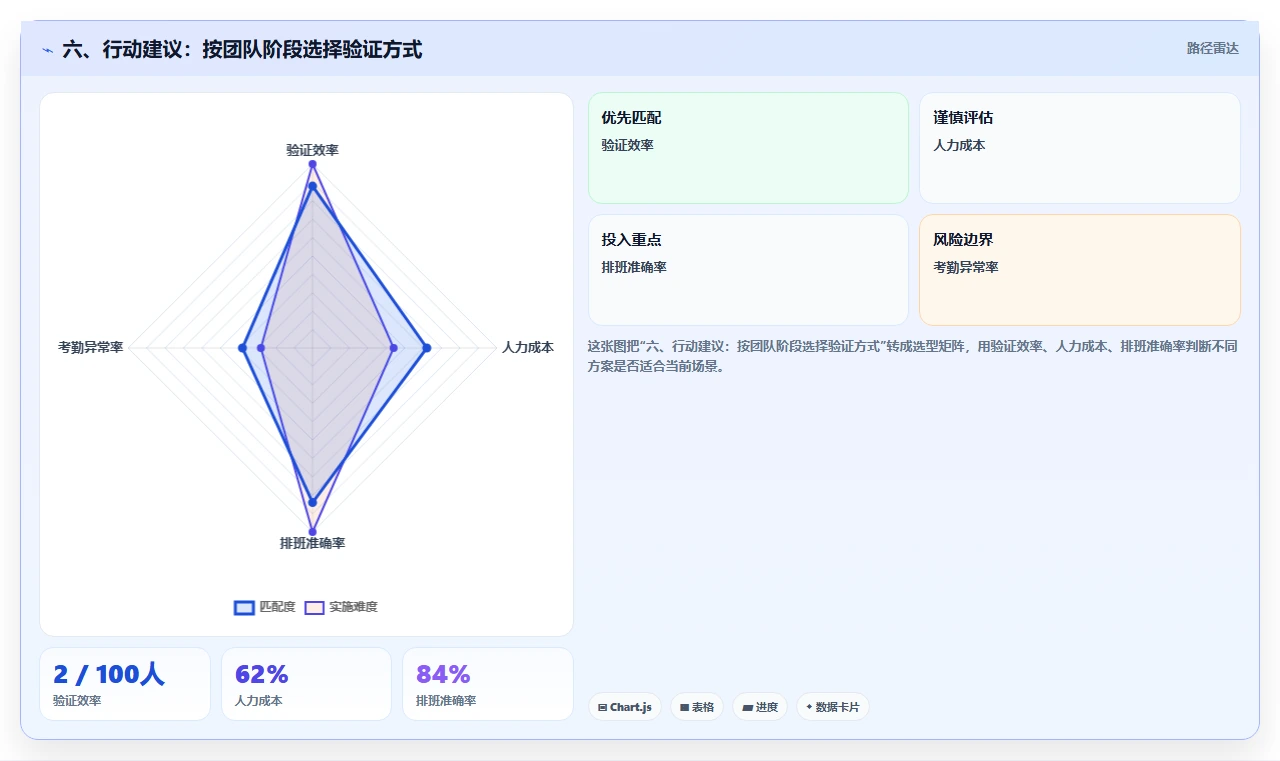This screenshot has width=1280, height=761.
Task: Click 人力成本 text in 谨慎评估 card
Action: coord(959,145)
